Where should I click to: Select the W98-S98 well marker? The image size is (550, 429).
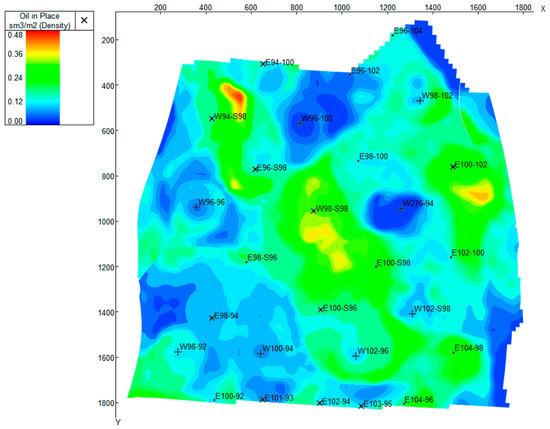314,211
